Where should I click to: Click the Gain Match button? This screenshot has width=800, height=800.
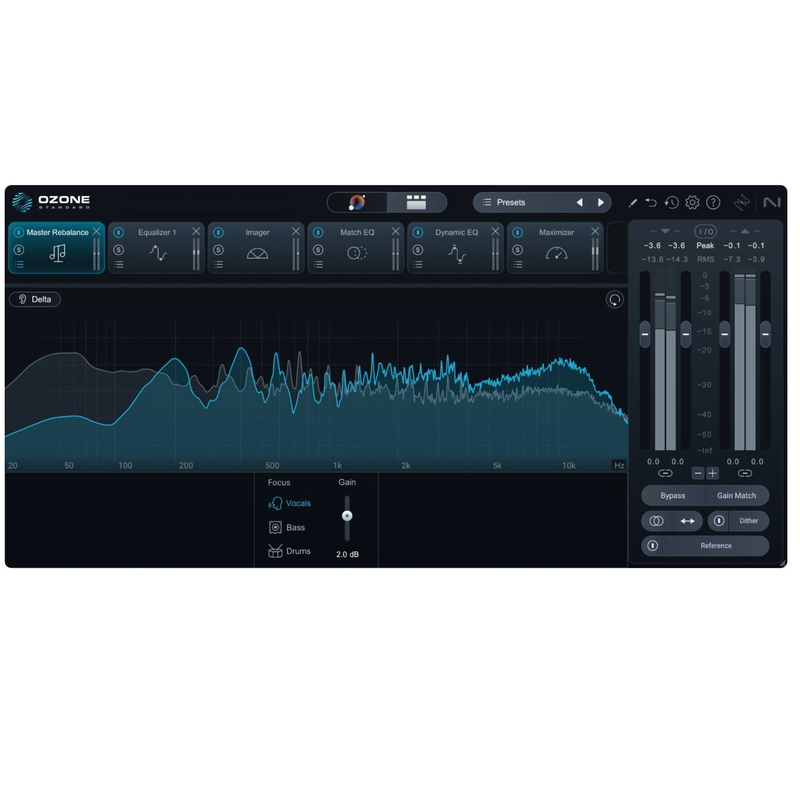(737, 495)
